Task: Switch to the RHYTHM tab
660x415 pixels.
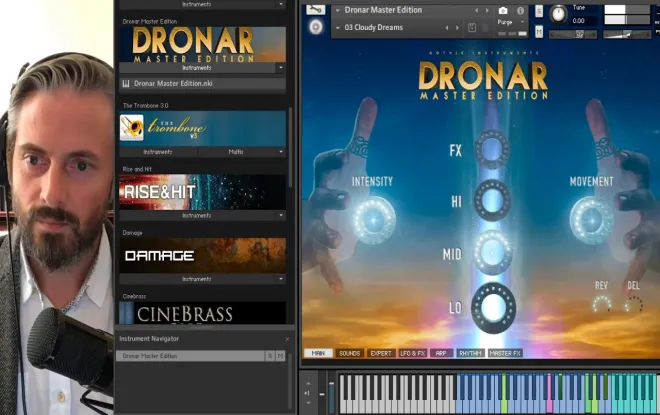Action: (470, 353)
